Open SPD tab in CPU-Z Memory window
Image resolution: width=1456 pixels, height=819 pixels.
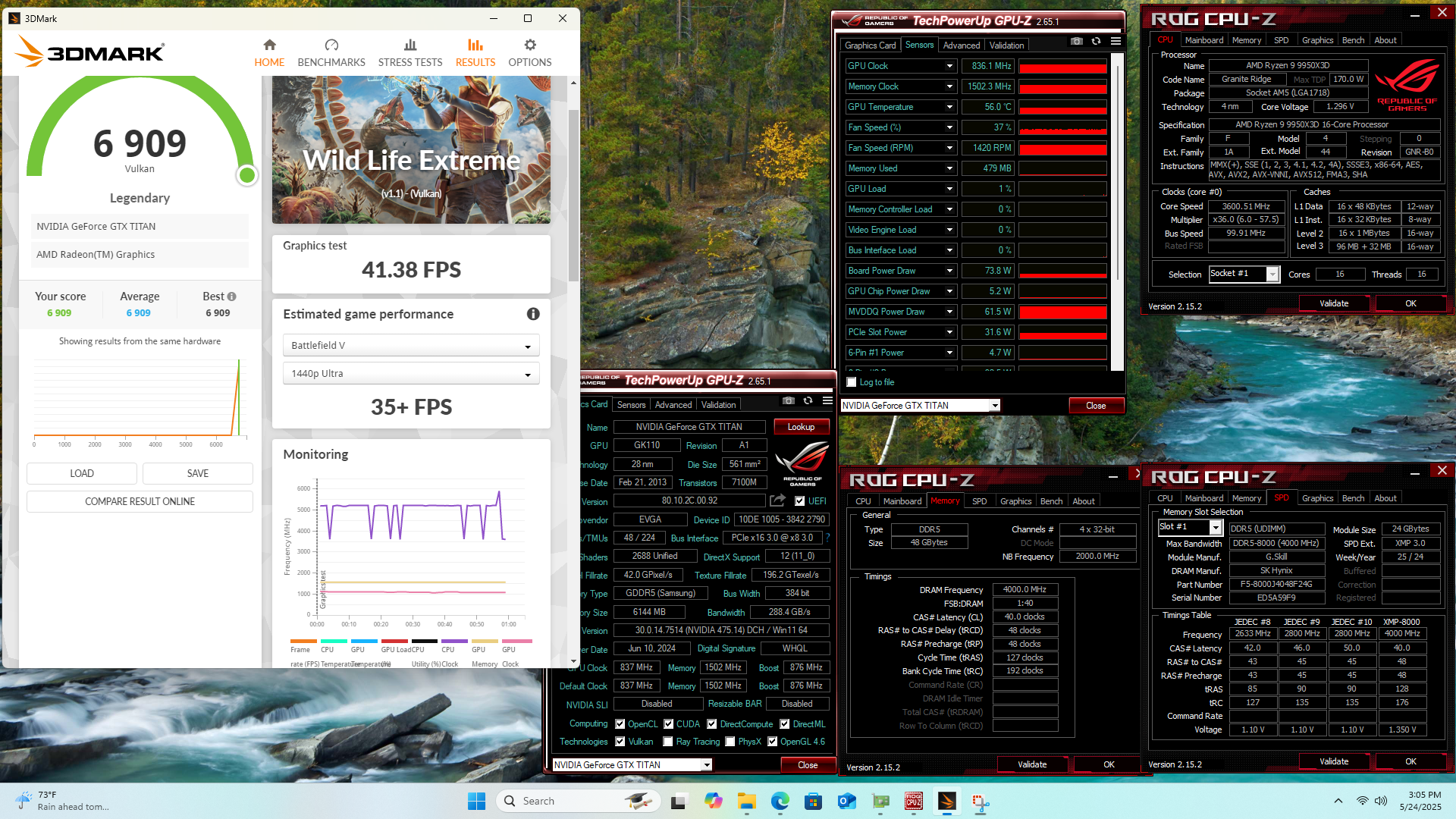(980, 501)
